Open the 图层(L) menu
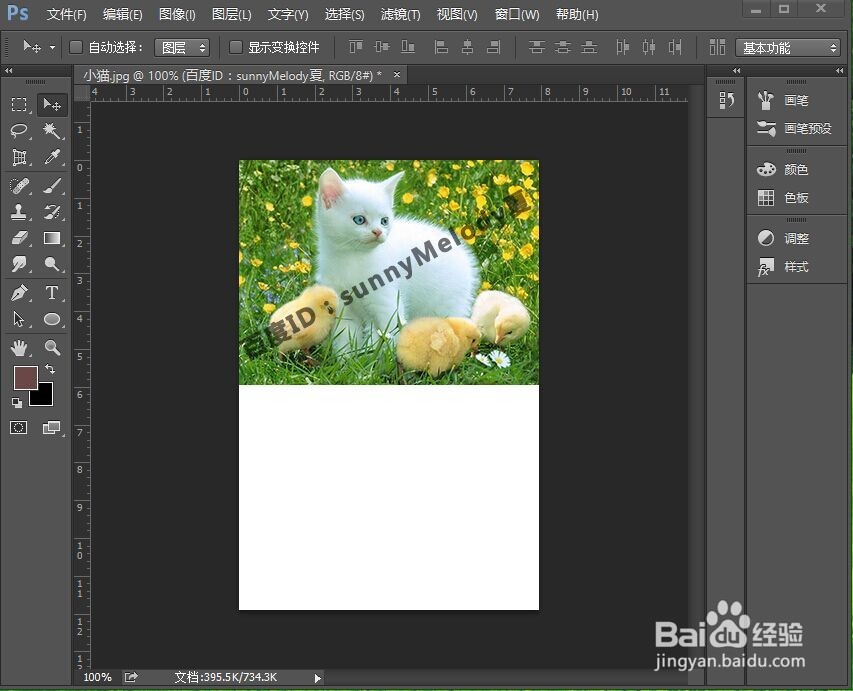The width and height of the screenshot is (853, 691). (232, 15)
